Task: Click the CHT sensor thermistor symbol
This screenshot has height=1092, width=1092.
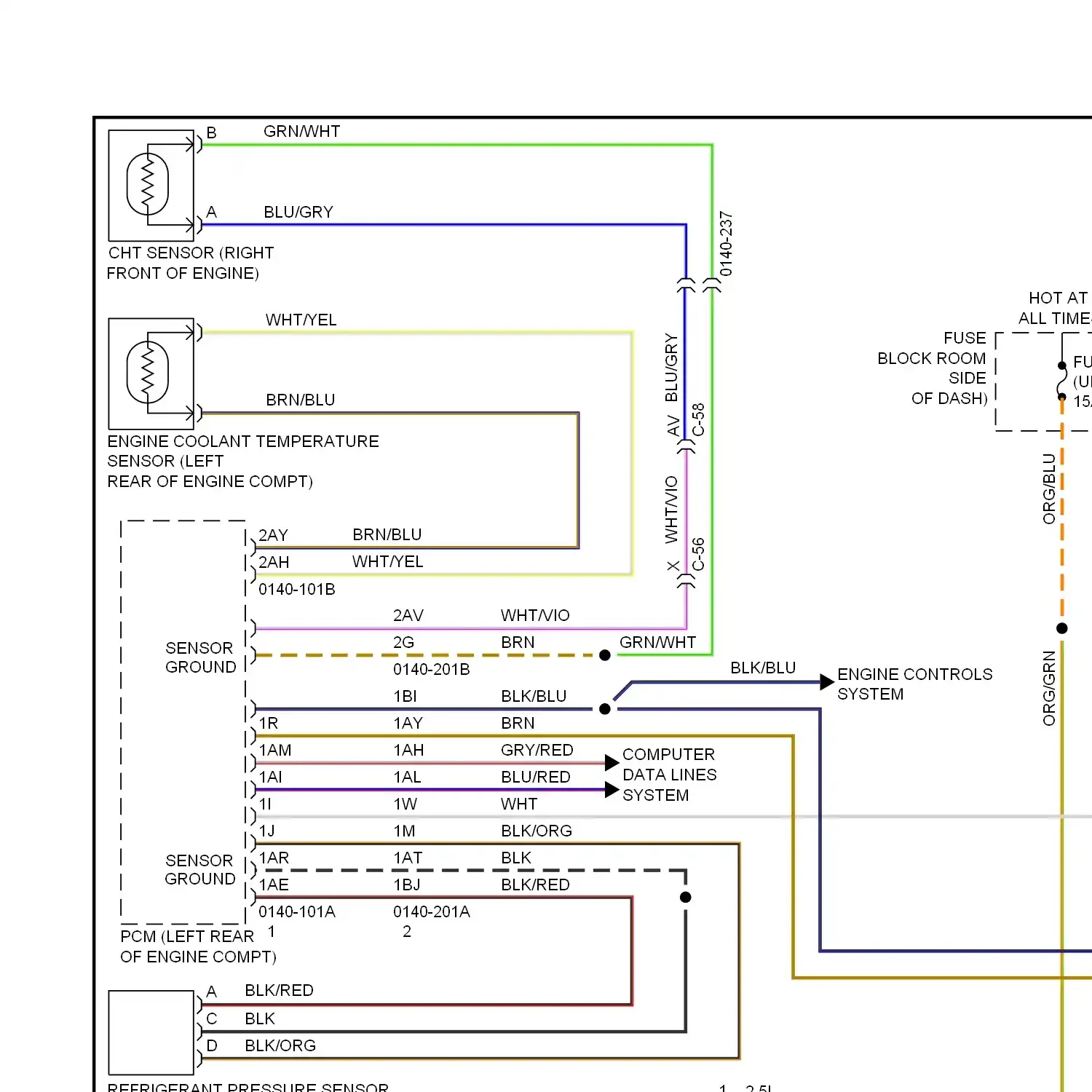Action: coord(148,185)
